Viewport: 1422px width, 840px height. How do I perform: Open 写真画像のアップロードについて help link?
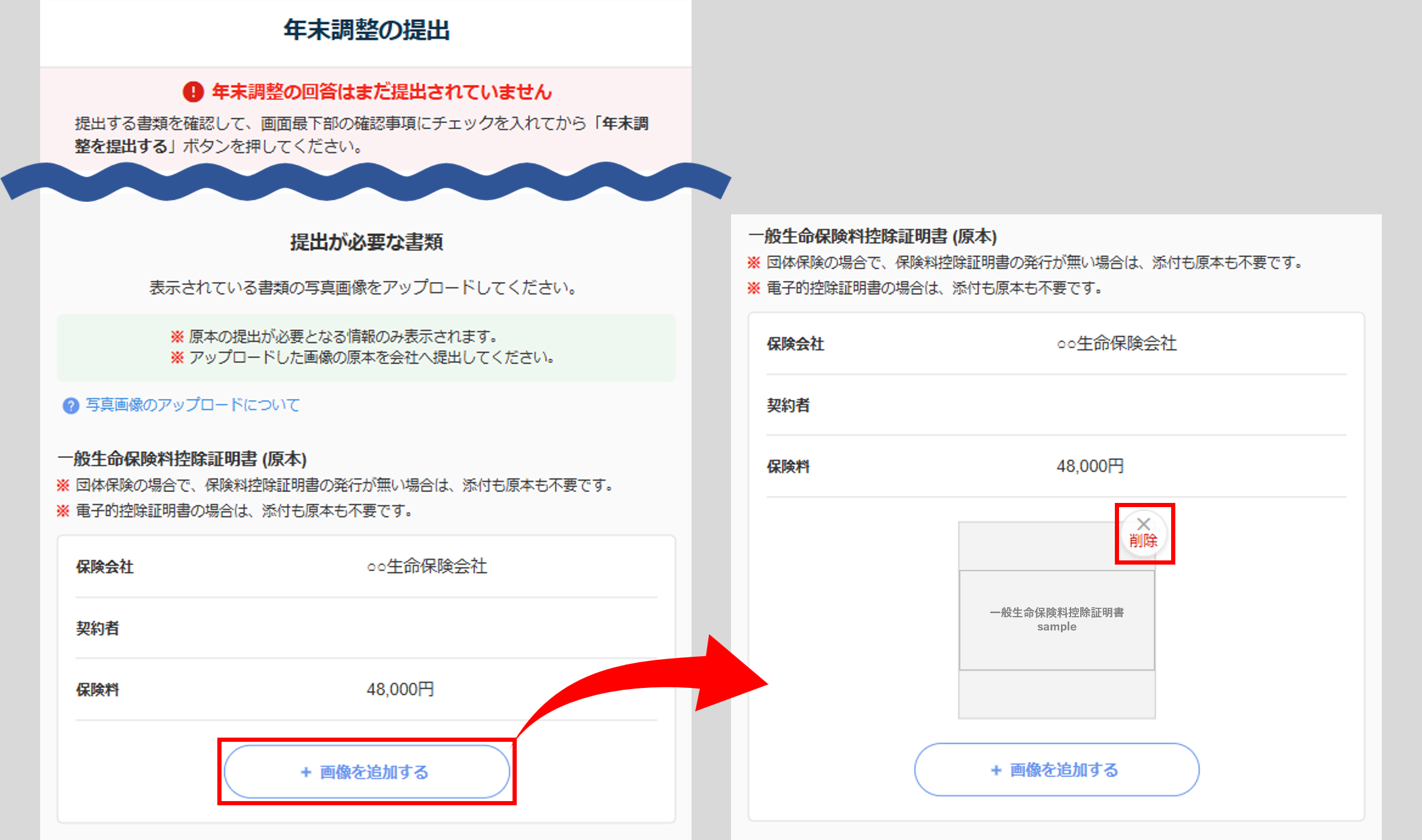point(192,405)
